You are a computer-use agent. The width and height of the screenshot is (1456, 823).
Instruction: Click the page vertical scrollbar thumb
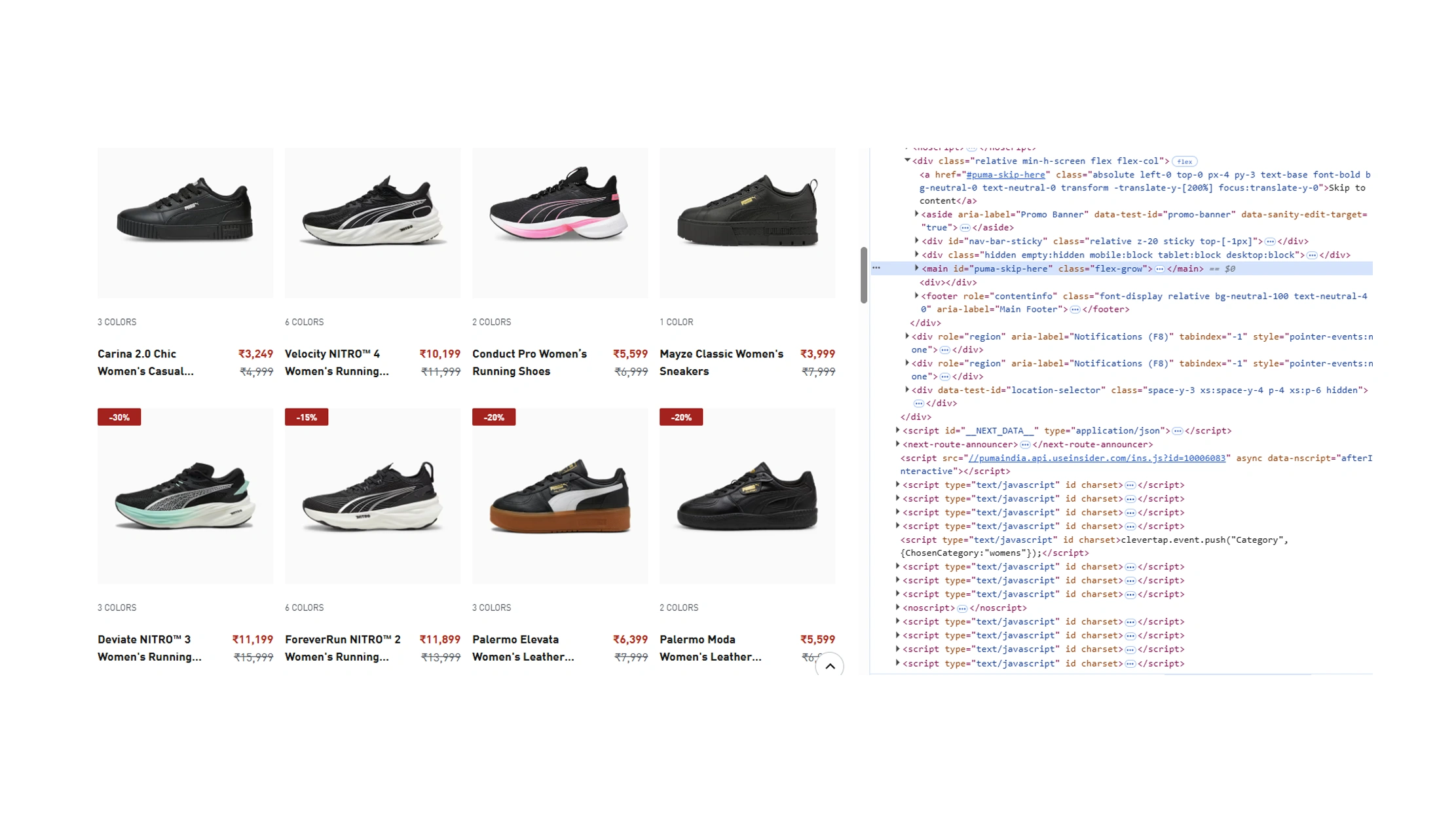point(864,275)
